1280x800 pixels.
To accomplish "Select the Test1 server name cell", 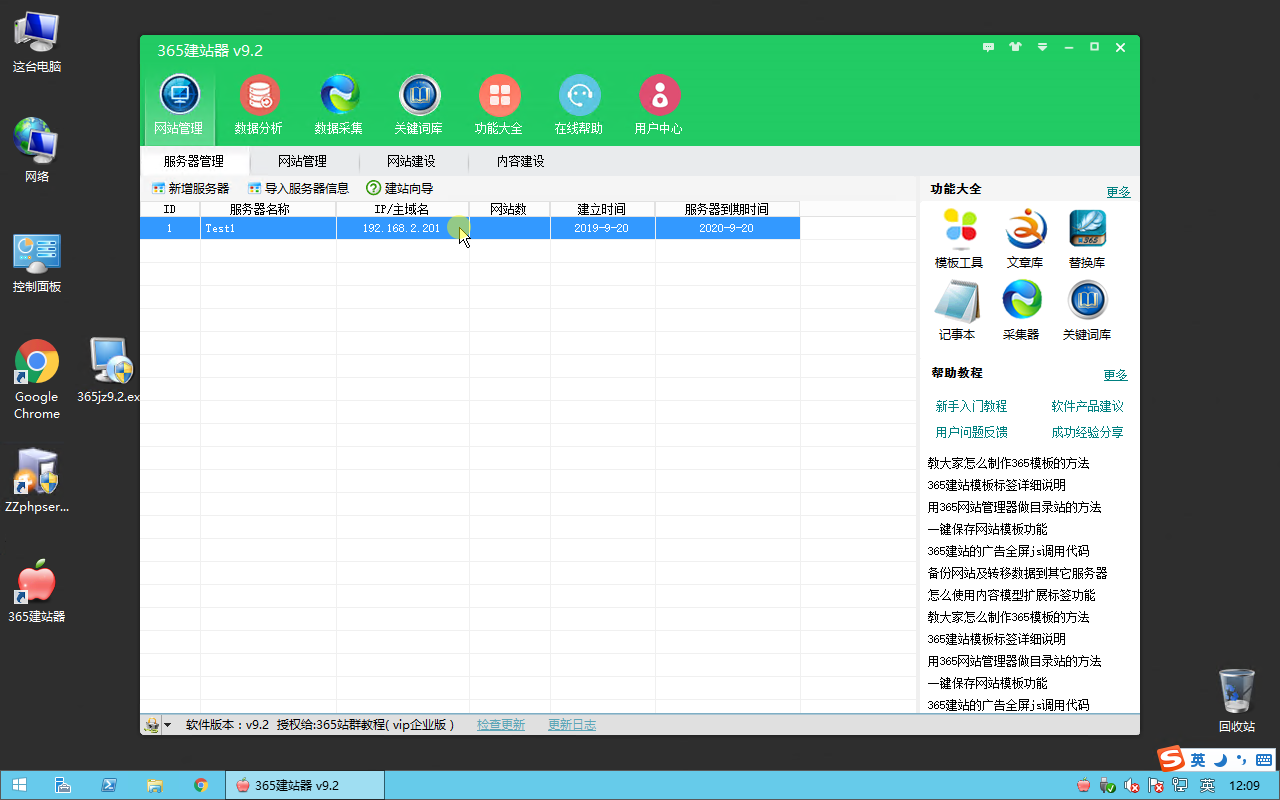I will coord(268,228).
